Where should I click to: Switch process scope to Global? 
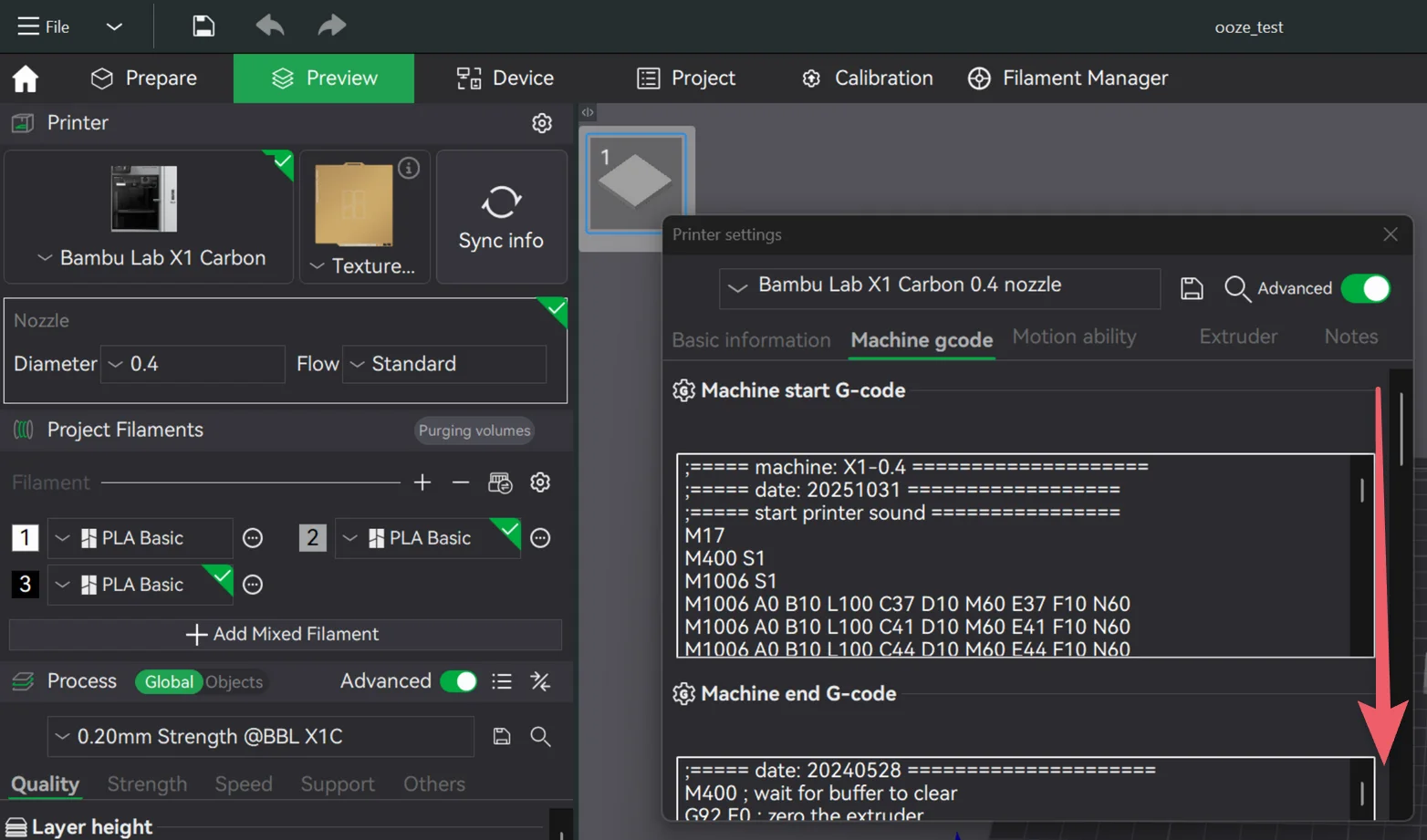tap(169, 681)
